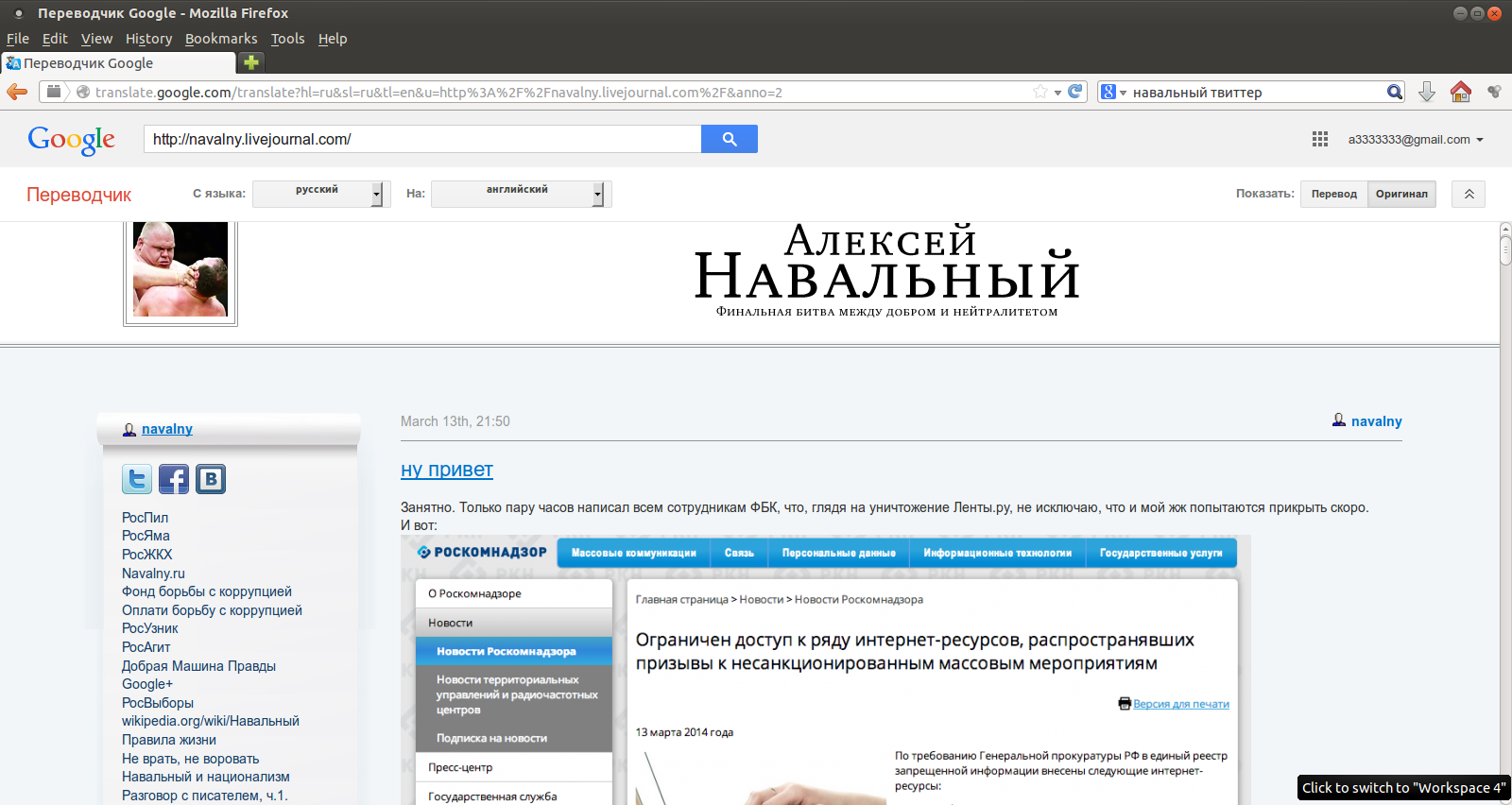Screen dimensions: 1512x805
Task: Click the page vertical scrollbar thumb
Action: tap(1505, 251)
